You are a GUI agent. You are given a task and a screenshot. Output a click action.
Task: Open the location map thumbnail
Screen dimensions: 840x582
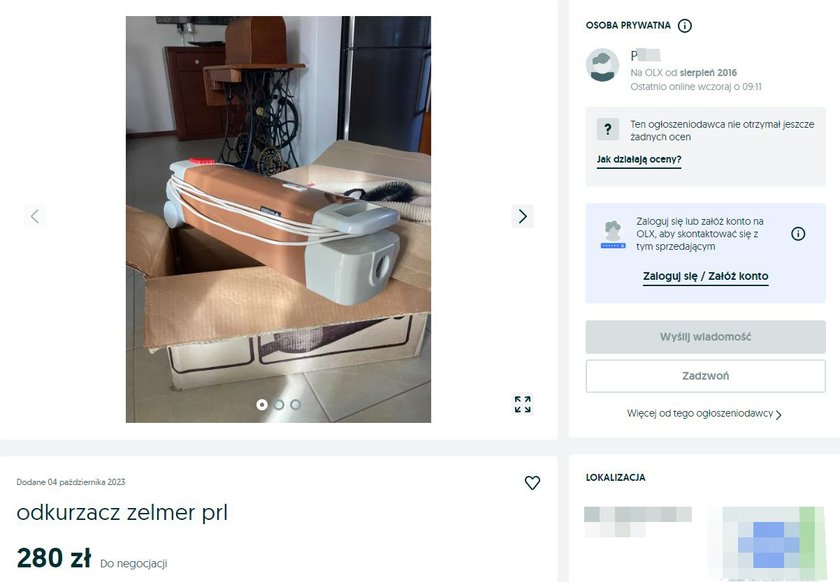pos(774,541)
